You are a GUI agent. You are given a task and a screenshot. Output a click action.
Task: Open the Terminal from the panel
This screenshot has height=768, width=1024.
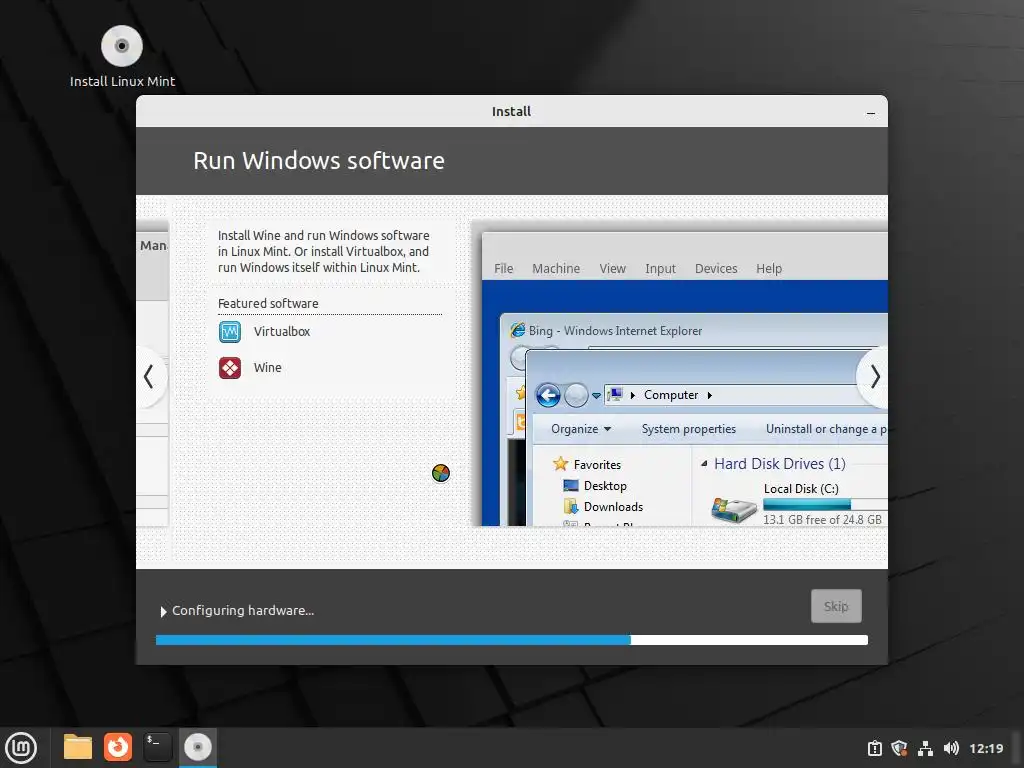[x=157, y=747]
